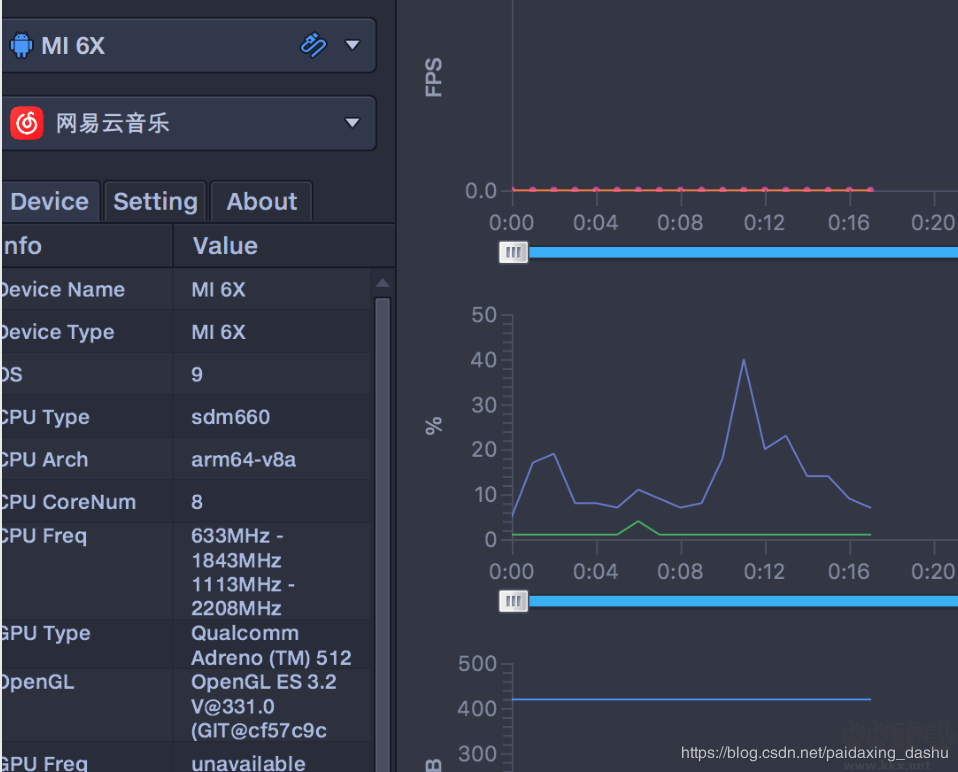Click the USB connection icon in device selector
Screen dimensions: 958x772
coord(313,45)
